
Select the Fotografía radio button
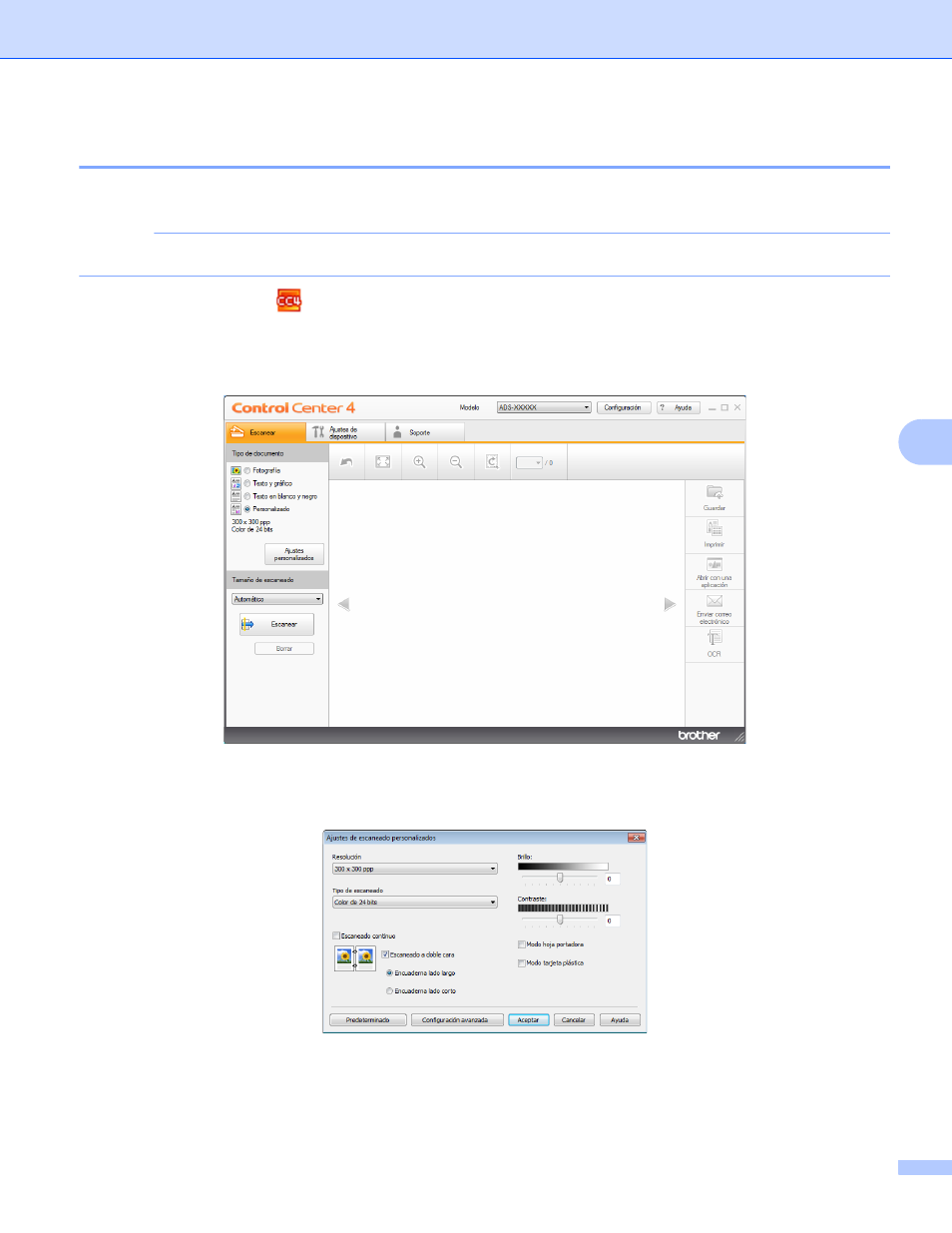click(x=247, y=470)
